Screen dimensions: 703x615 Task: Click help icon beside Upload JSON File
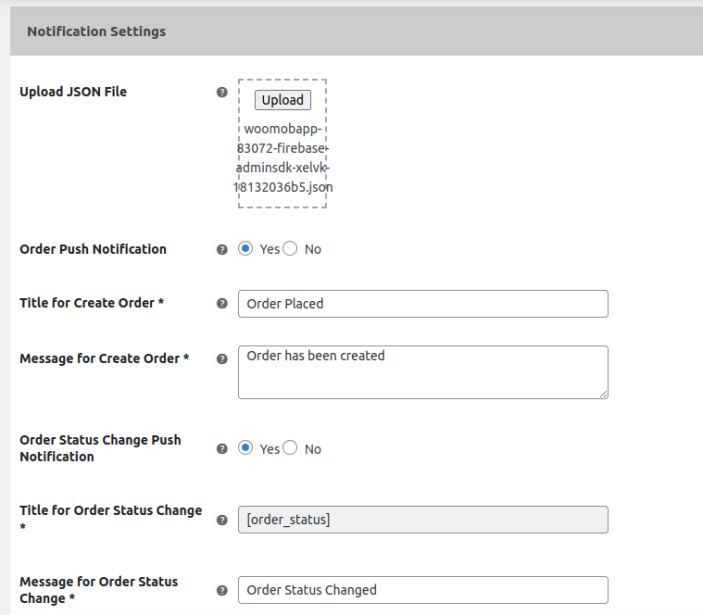(222, 93)
